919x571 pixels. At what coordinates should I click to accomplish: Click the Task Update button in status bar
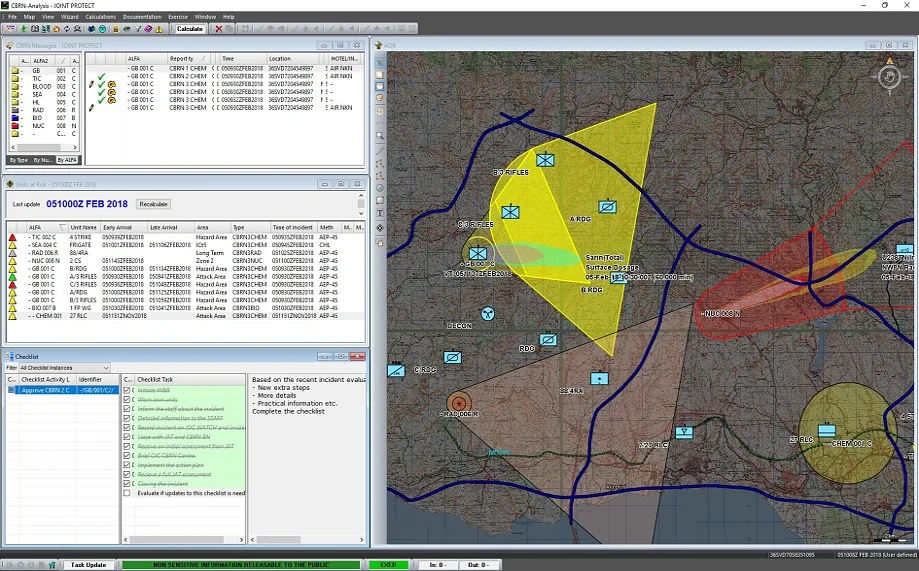[x=89, y=565]
